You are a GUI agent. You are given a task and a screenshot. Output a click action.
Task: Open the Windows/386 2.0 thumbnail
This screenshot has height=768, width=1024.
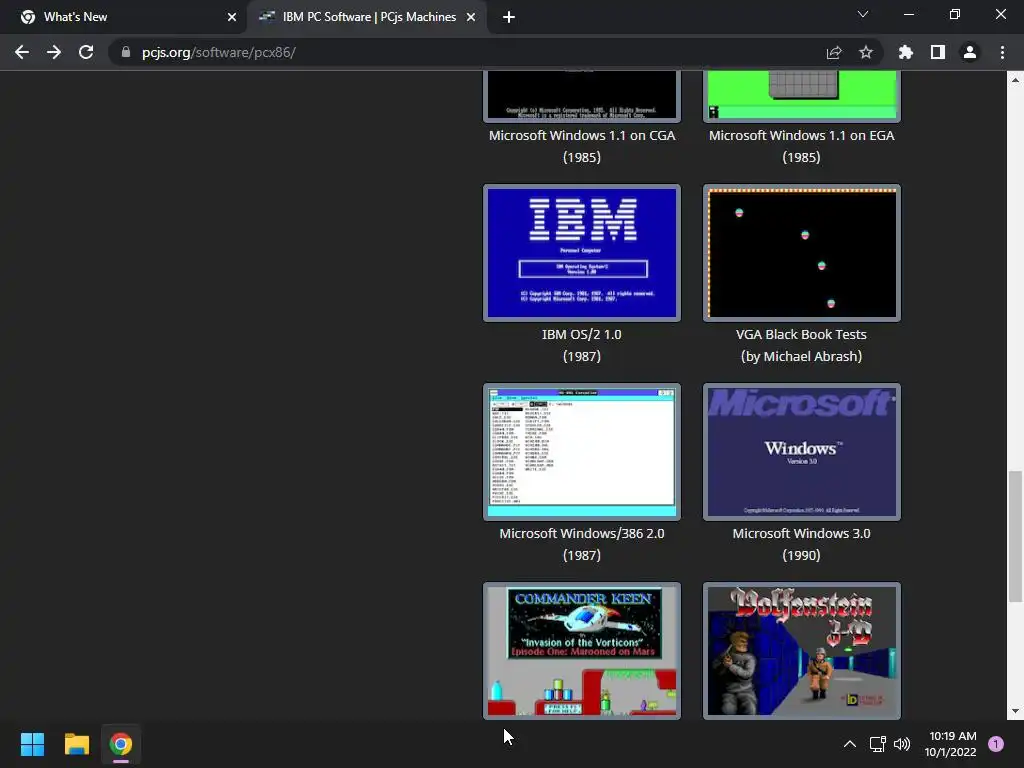(x=582, y=452)
